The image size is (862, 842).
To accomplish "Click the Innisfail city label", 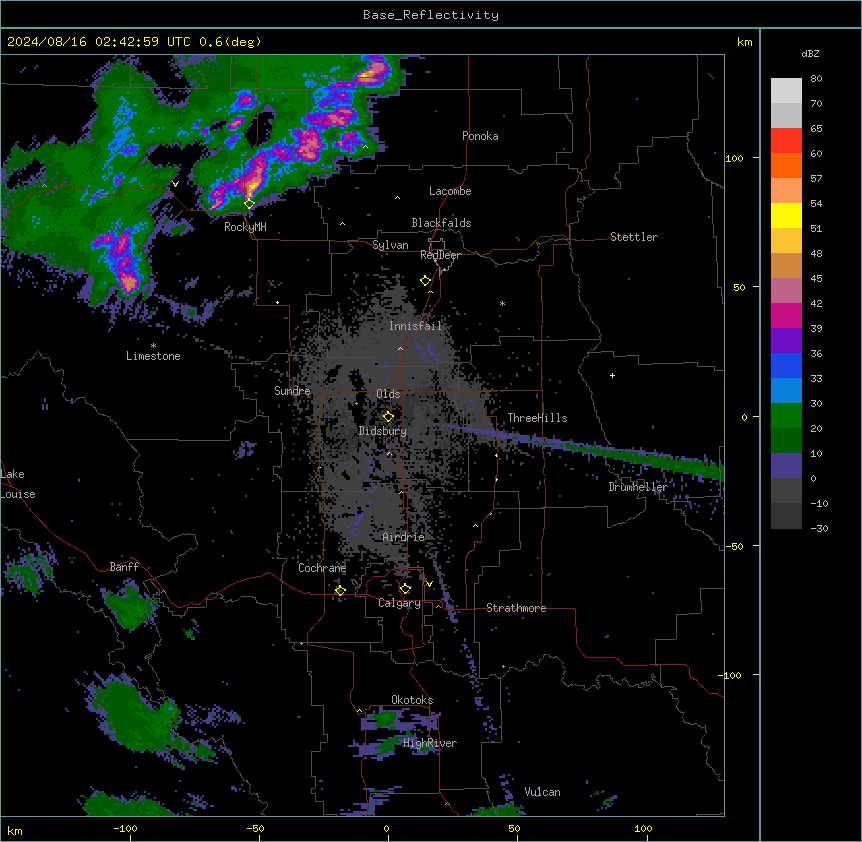I will pyautogui.click(x=415, y=326).
